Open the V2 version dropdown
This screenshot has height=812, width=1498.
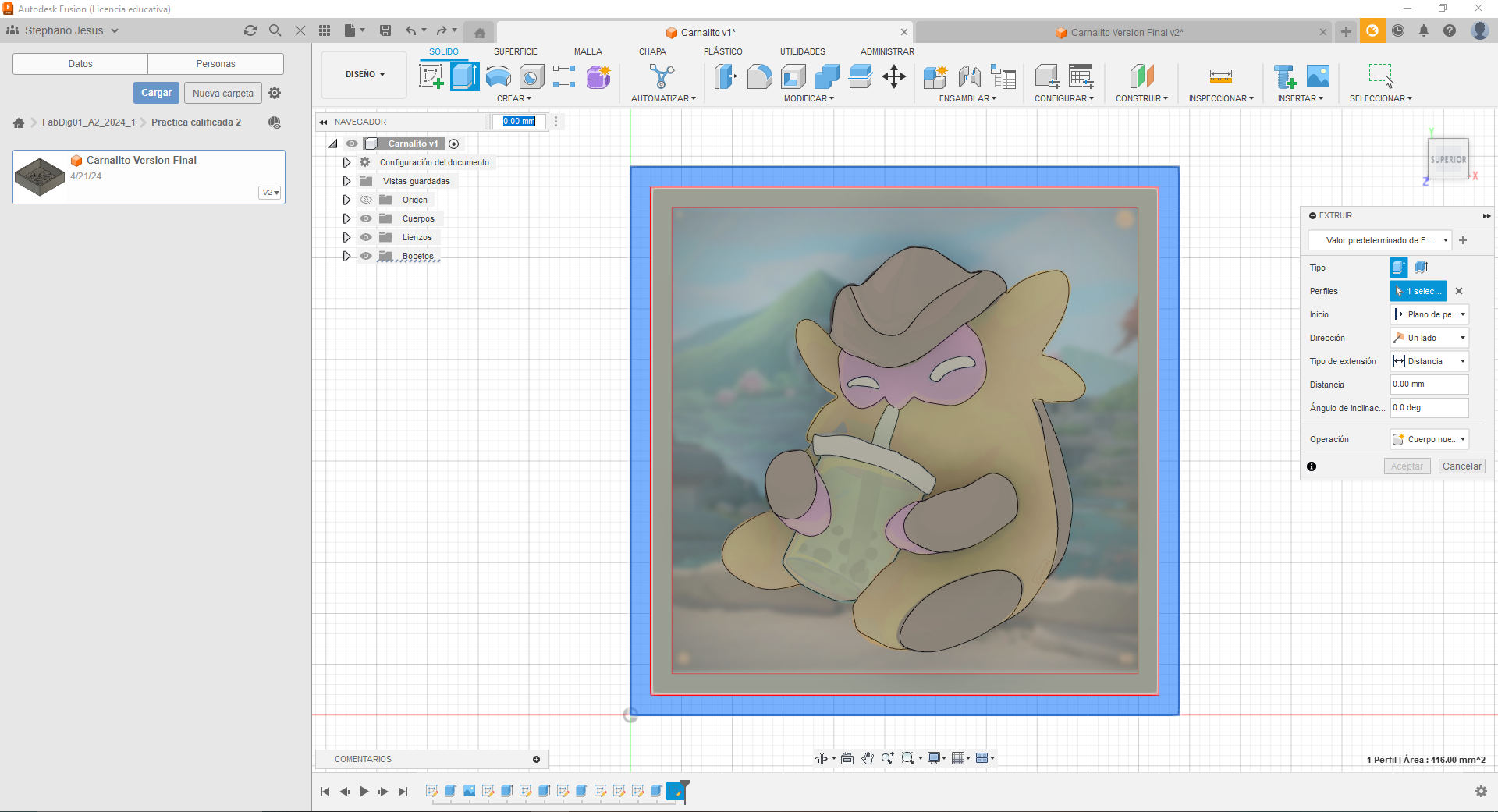tap(270, 193)
